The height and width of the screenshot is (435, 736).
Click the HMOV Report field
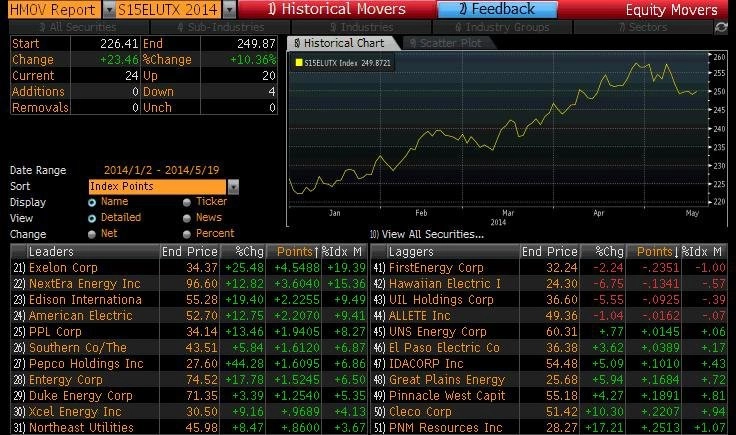[53, 9]
